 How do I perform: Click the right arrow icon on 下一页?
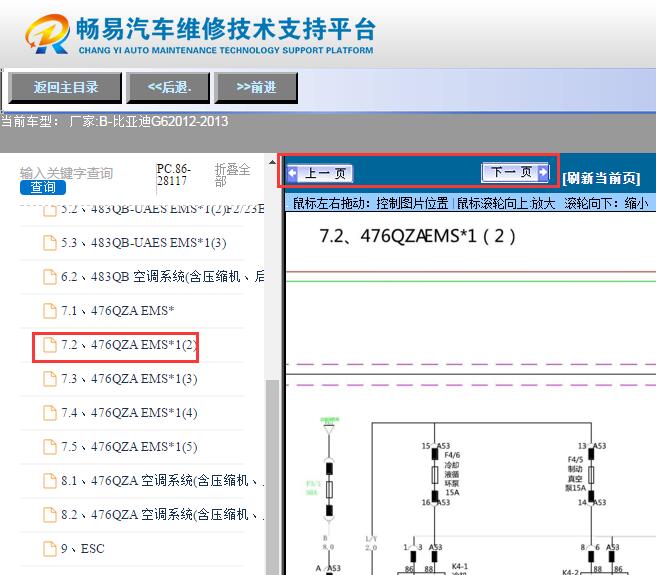[x=543, y=172]
